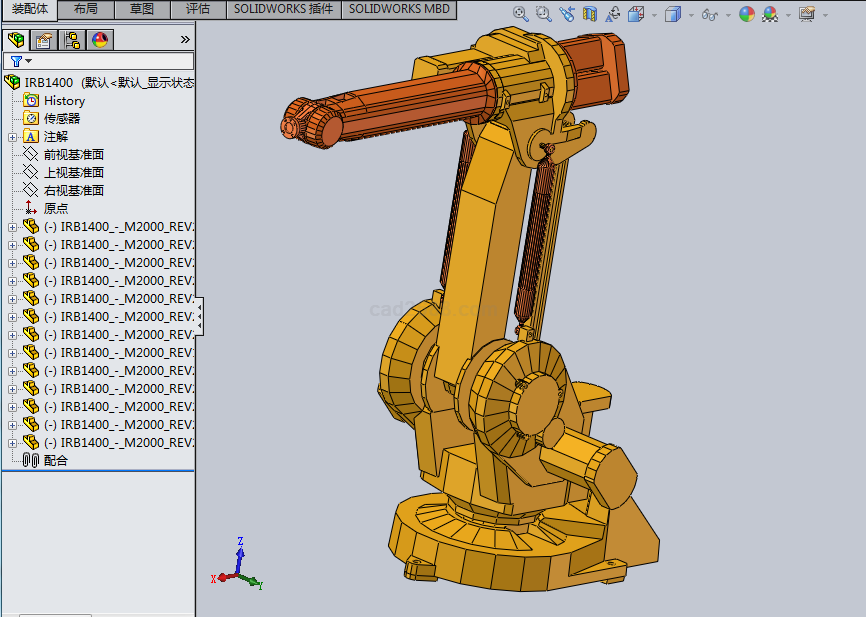
Task: Click the Hide/Show Items glasses icon
Action: click(710, 14)
